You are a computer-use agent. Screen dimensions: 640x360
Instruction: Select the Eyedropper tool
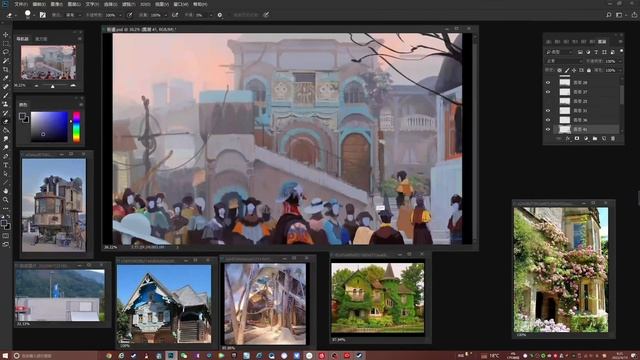6,78
